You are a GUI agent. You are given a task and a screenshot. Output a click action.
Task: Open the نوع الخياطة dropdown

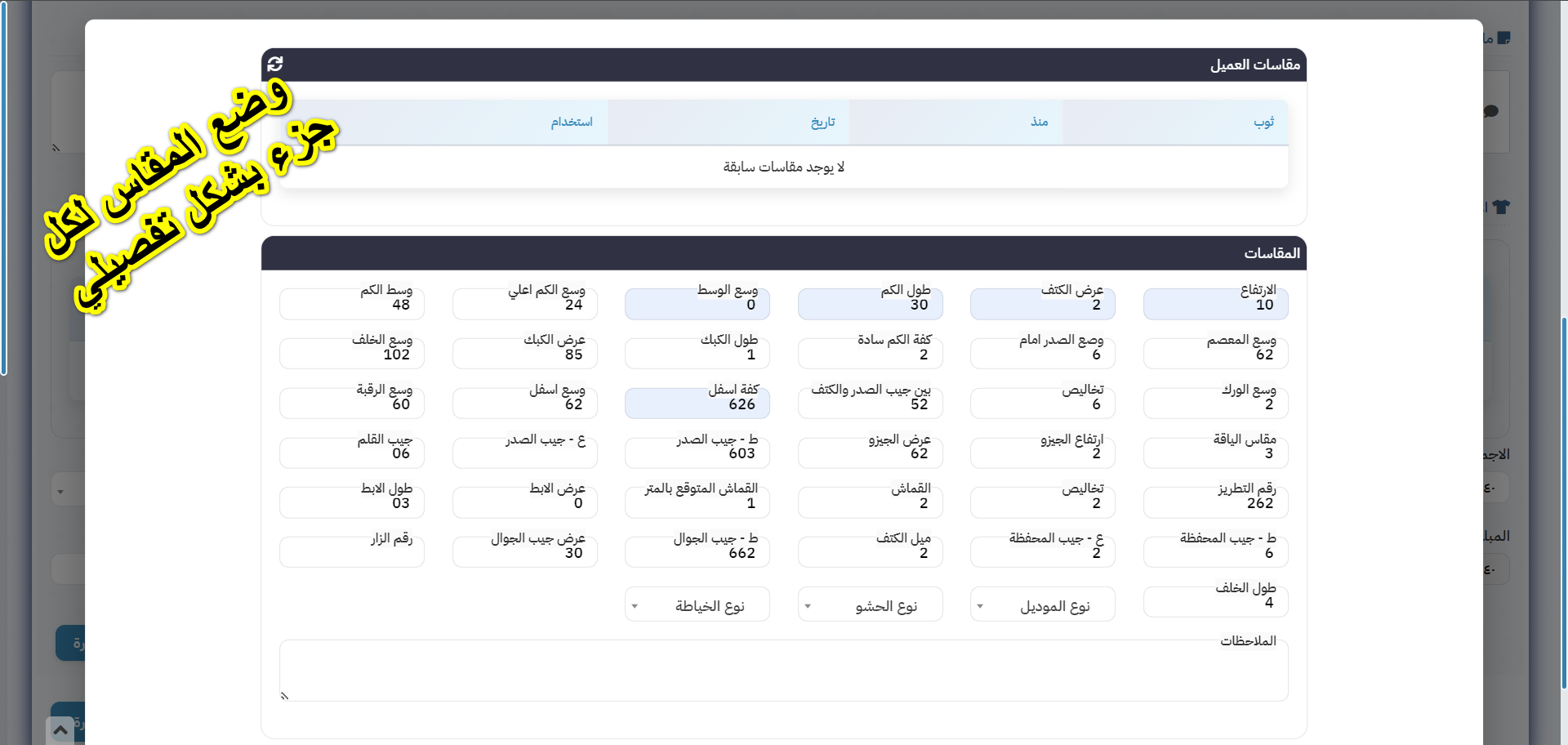click(697, 605)
